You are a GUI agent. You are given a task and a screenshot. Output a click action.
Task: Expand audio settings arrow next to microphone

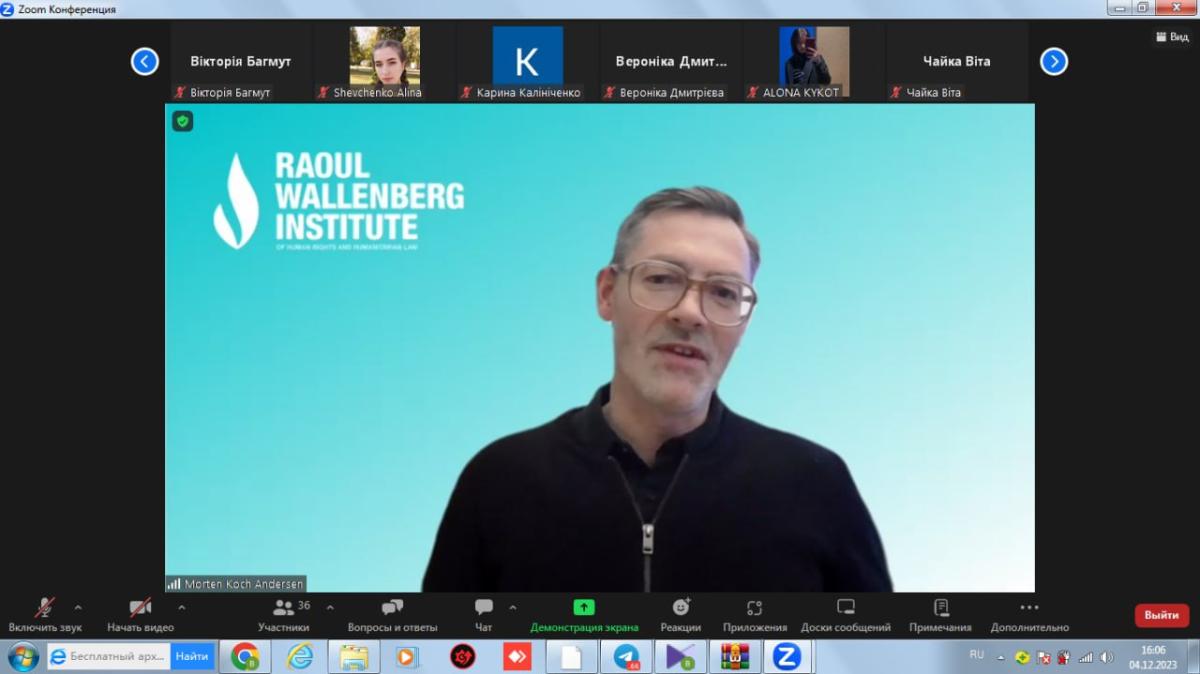[x=78, y=607]
